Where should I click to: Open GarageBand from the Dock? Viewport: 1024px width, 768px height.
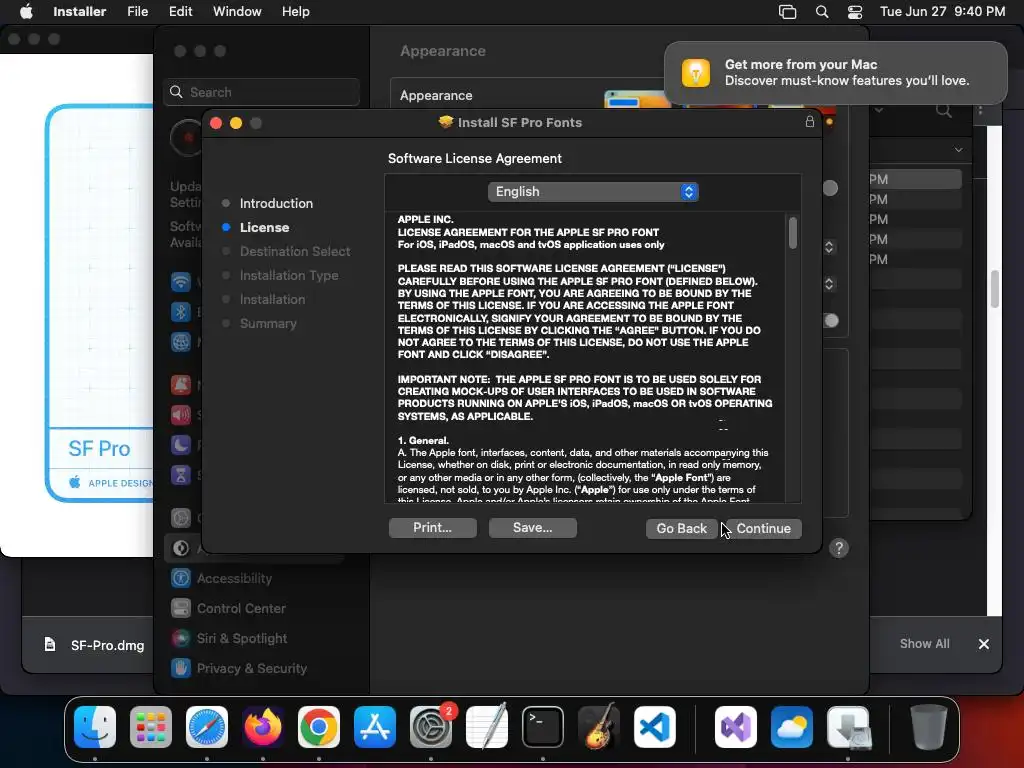tap(599, 727)
